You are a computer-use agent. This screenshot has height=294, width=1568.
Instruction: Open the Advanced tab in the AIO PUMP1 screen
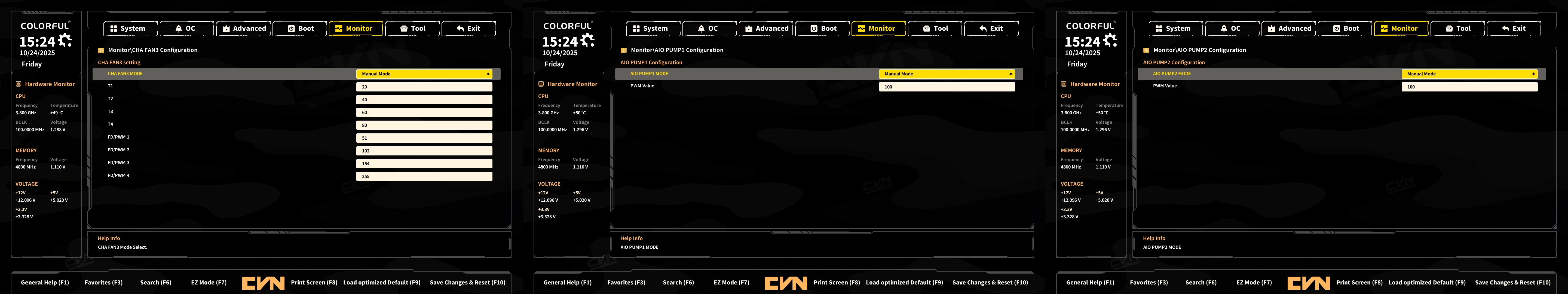click(x=766, y=29)
